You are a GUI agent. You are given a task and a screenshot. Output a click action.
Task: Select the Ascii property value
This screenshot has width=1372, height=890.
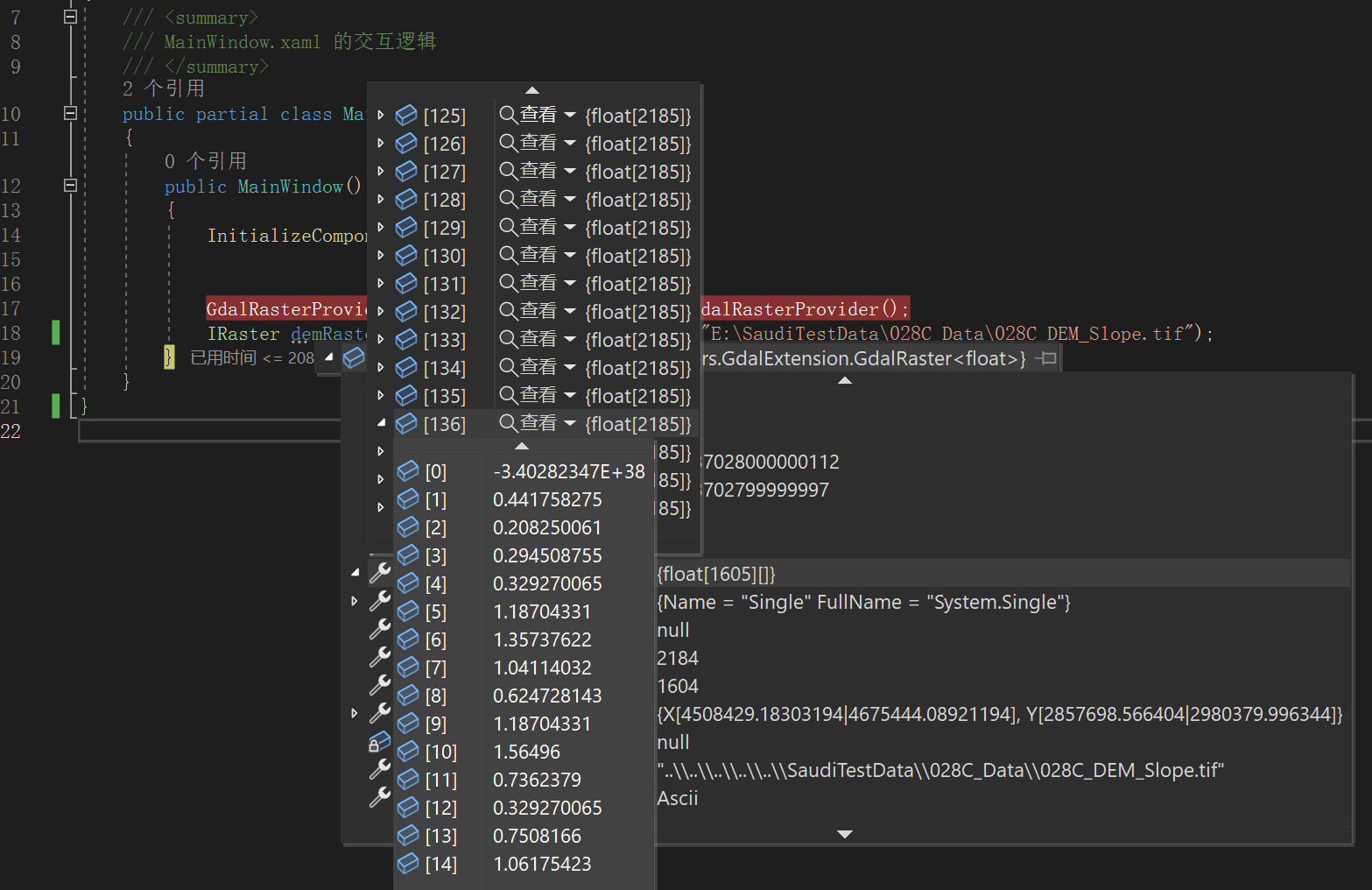pyautogui.click(x=678, y=798)
